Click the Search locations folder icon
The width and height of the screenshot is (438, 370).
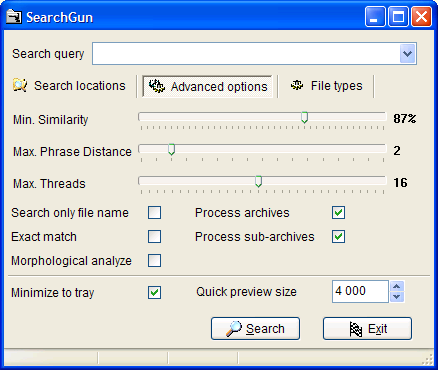[20, 85]
